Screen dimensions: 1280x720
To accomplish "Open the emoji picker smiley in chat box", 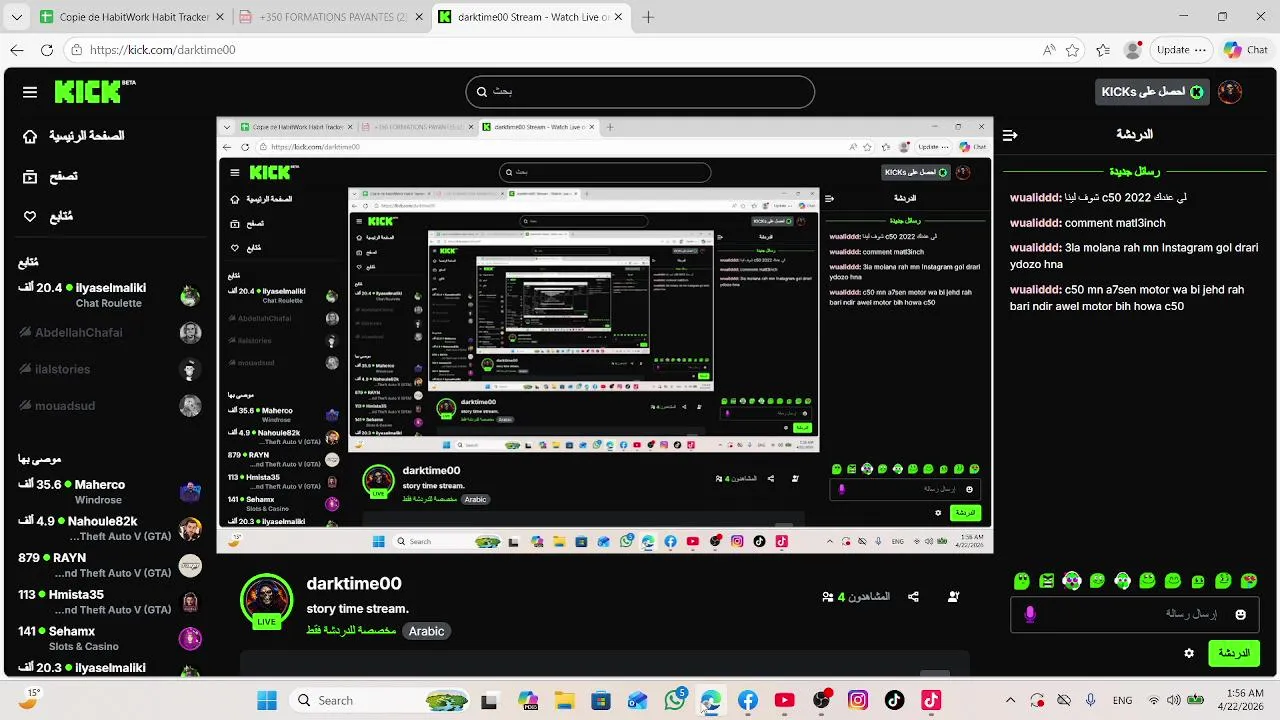I will (1241, 614).
